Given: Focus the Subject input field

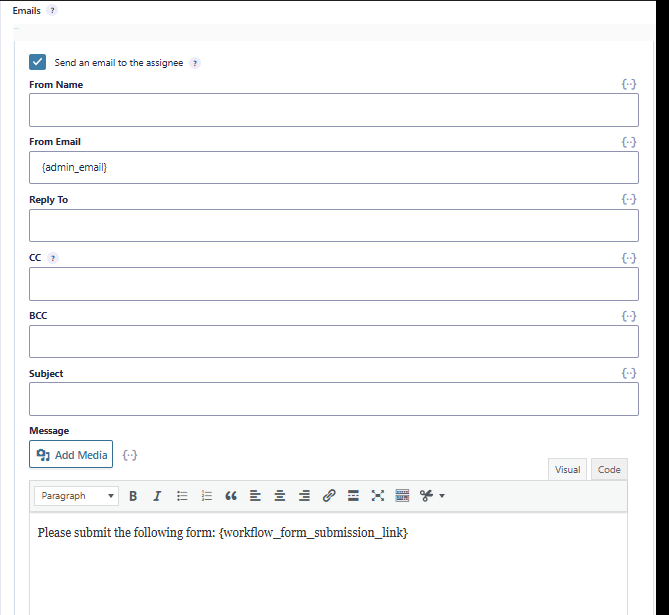Looking at the screenshot, I should point(334,399).
